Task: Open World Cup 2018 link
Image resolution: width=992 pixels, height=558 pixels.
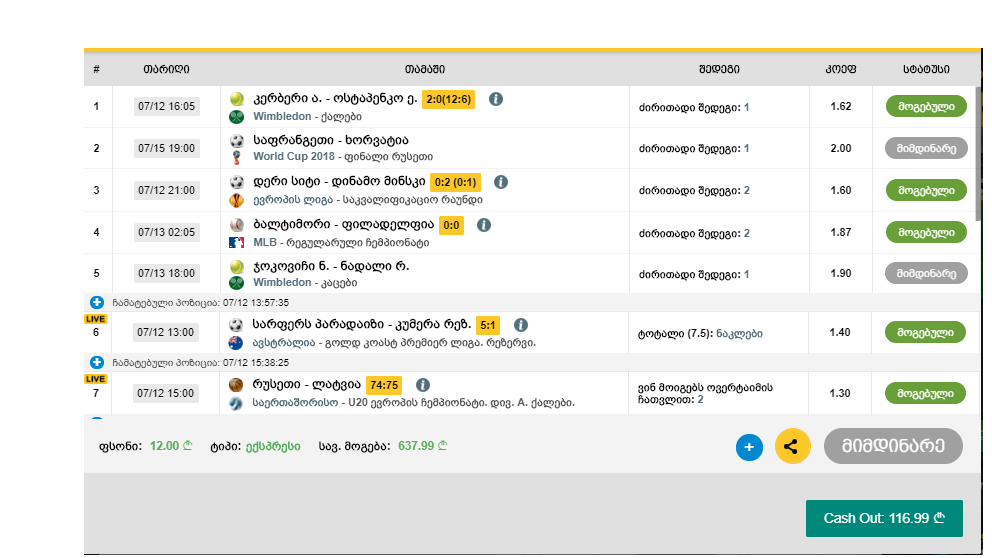Action: [294, 156]
